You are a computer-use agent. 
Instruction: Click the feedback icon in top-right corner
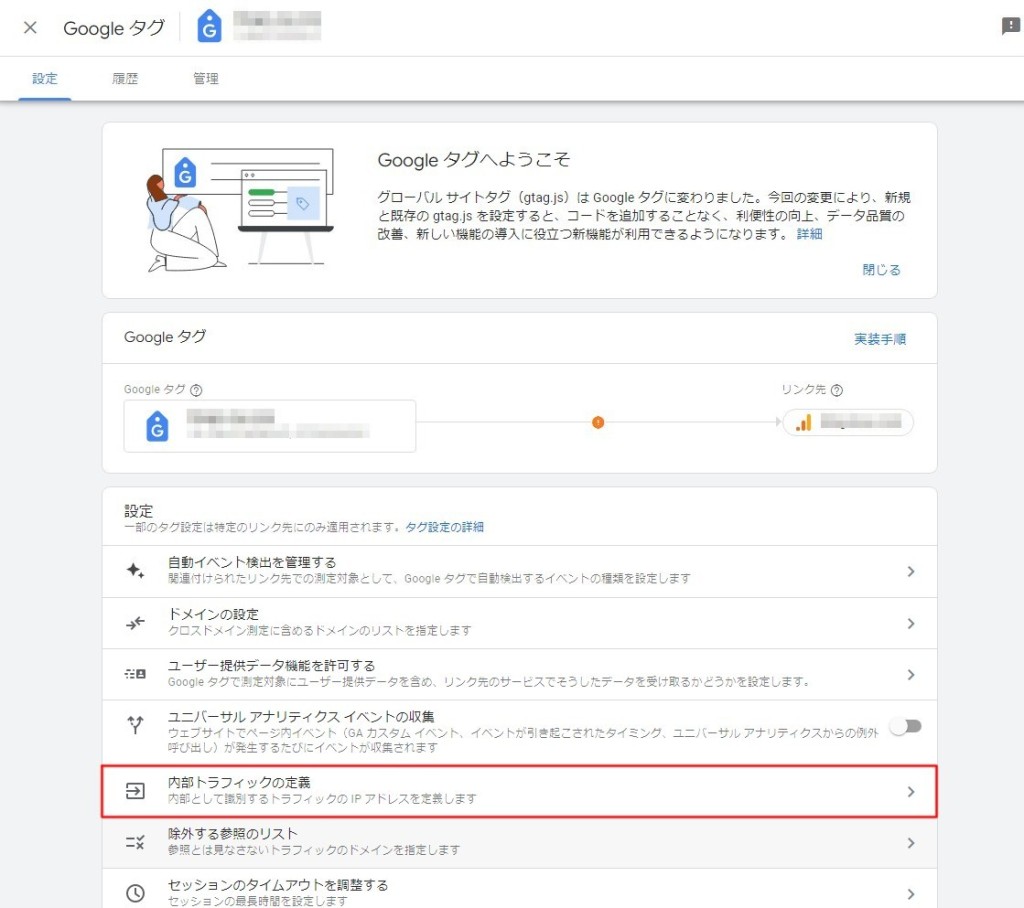1010,27
